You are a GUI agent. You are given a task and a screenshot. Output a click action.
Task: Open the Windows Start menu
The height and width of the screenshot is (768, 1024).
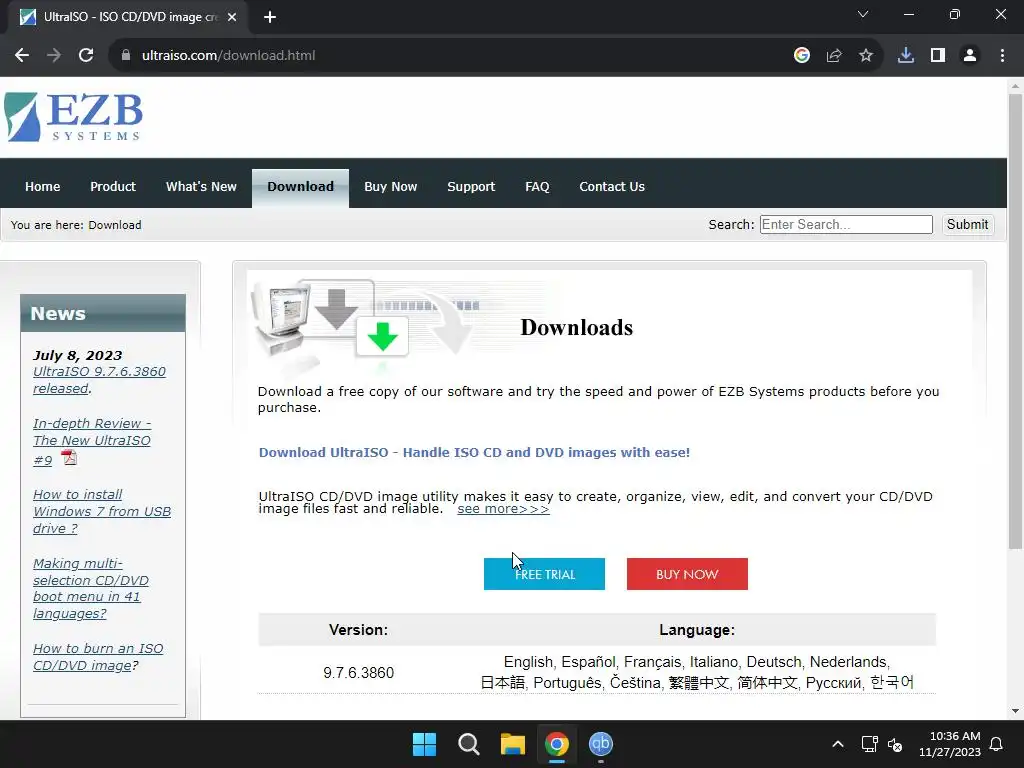click(424, 744)
